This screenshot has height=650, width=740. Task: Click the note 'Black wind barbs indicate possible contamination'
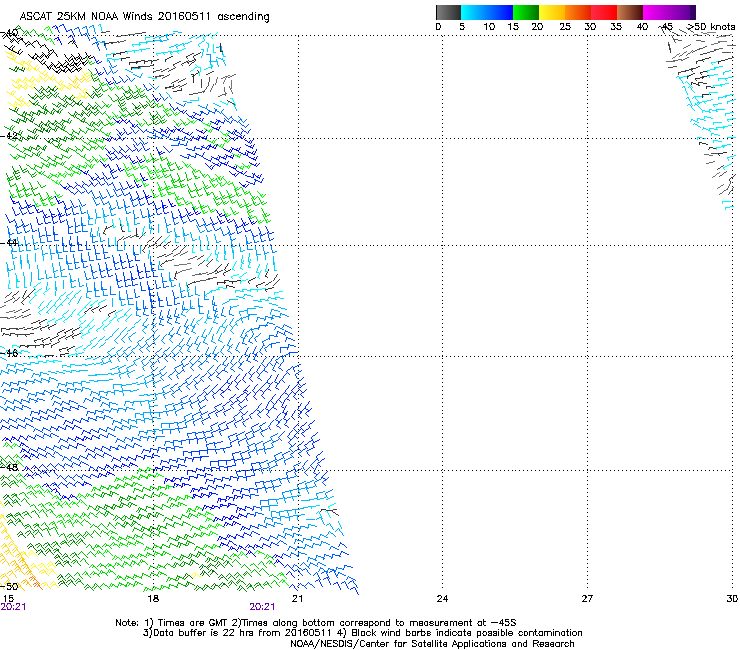pos(467,633)
